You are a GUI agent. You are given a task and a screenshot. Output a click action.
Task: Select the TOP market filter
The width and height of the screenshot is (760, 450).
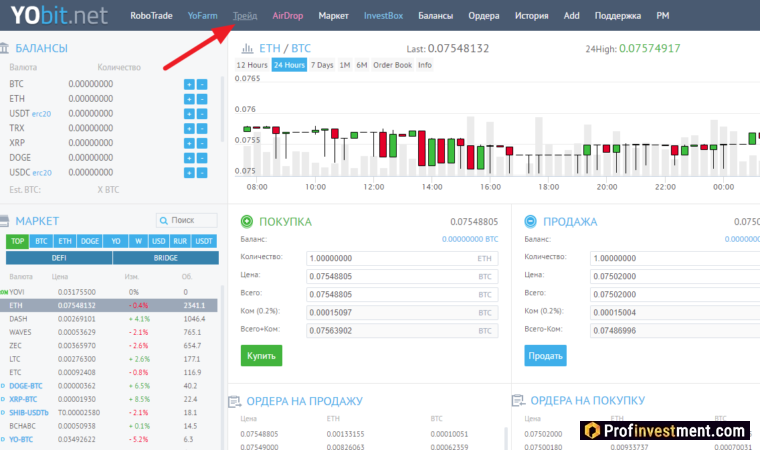[17, 241]
